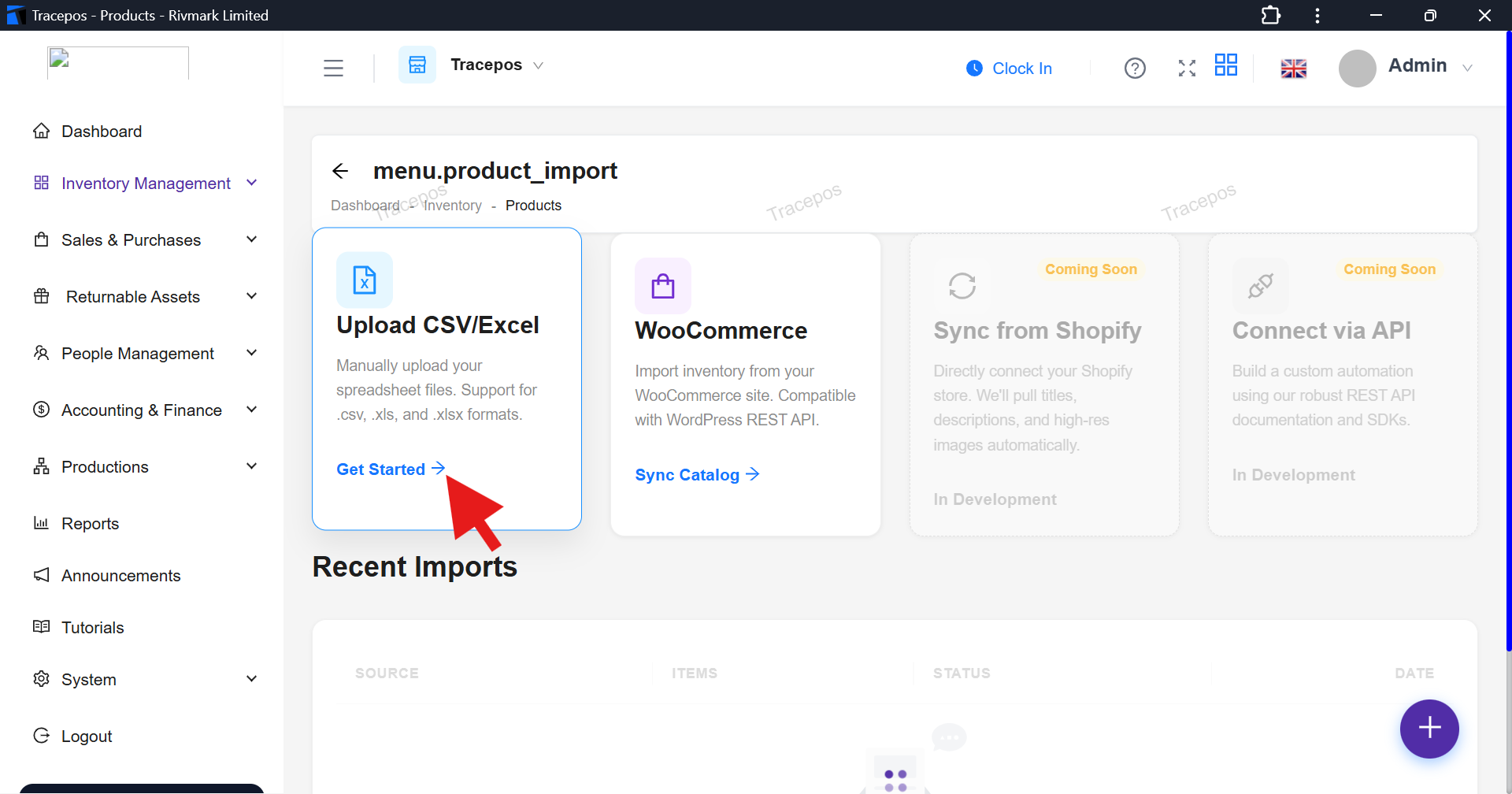Expand the System submenu
The width and height of the screenshot is (1512, 794).
[146, 680]
